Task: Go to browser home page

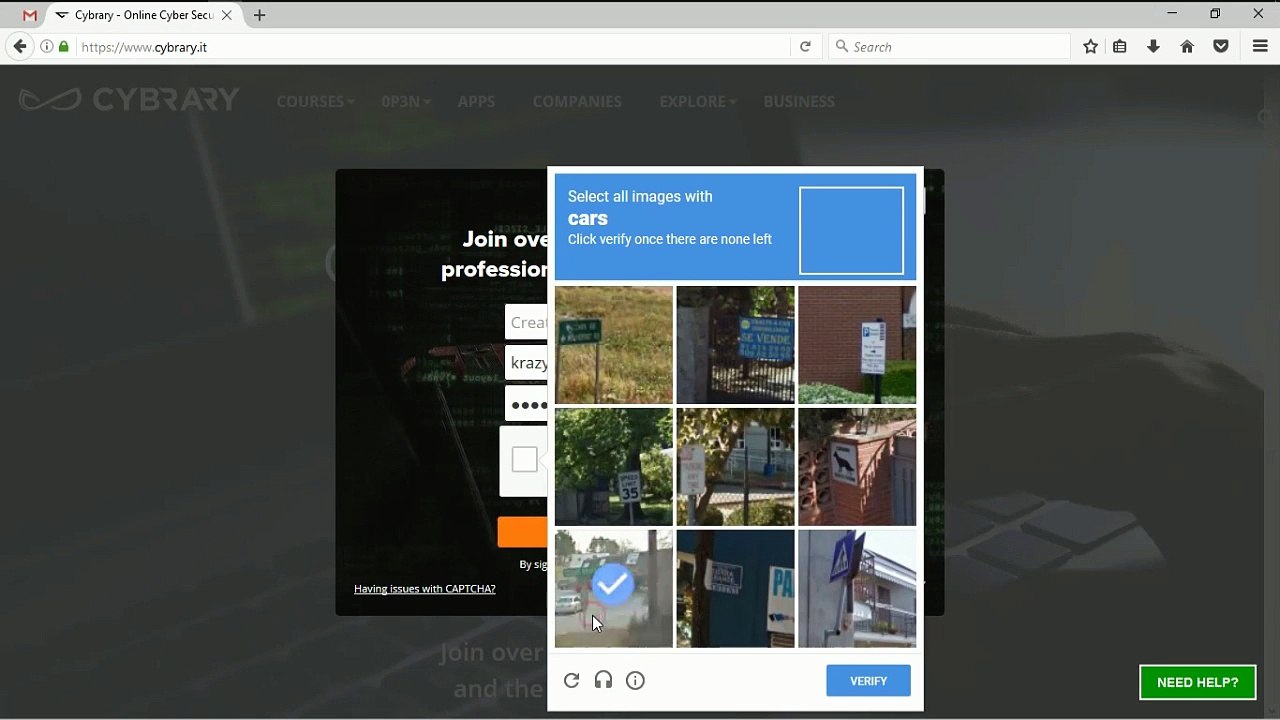Action: (1187, 47)
